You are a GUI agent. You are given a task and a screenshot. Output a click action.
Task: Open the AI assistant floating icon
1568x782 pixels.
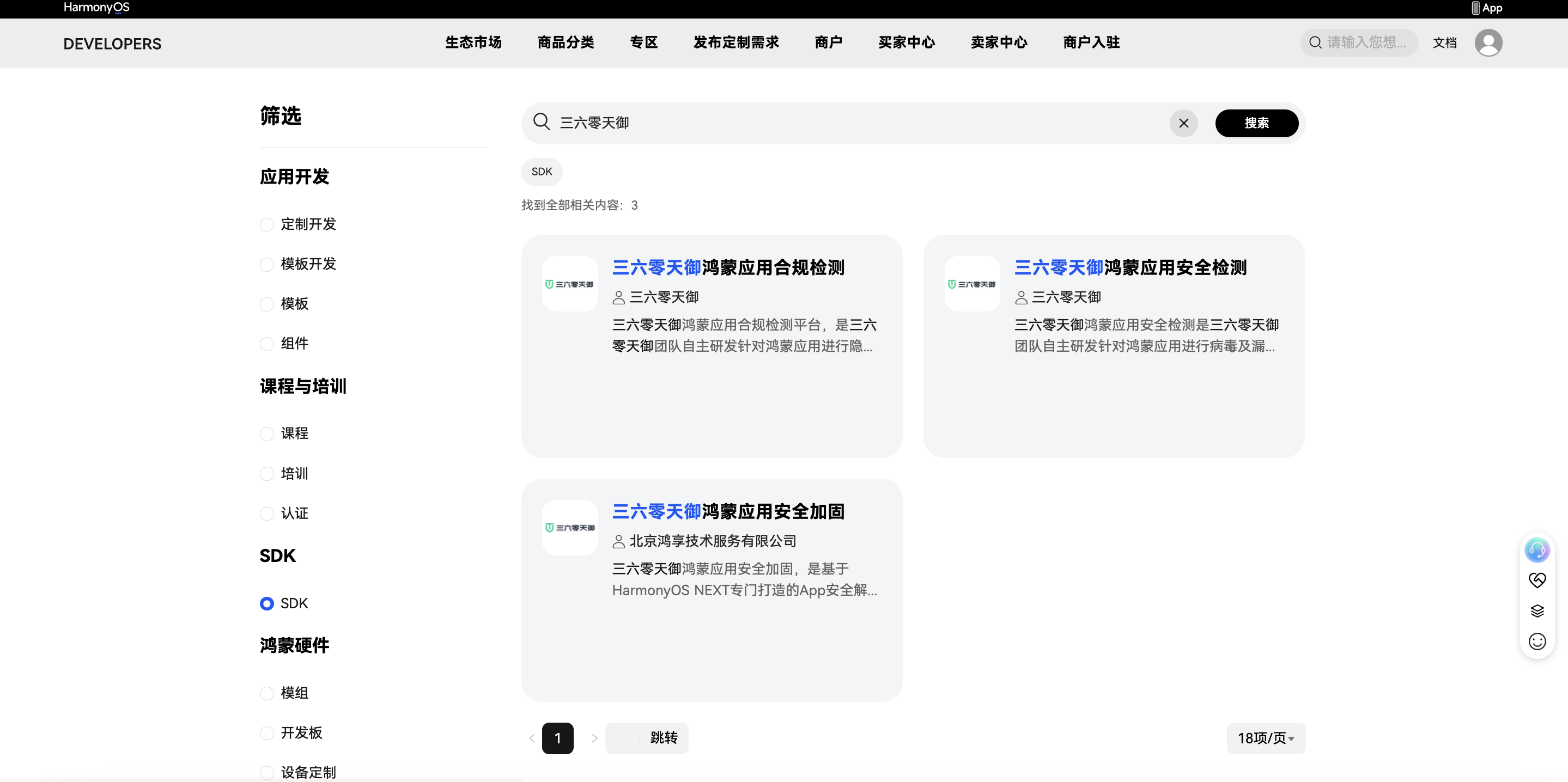point(1536,550)
